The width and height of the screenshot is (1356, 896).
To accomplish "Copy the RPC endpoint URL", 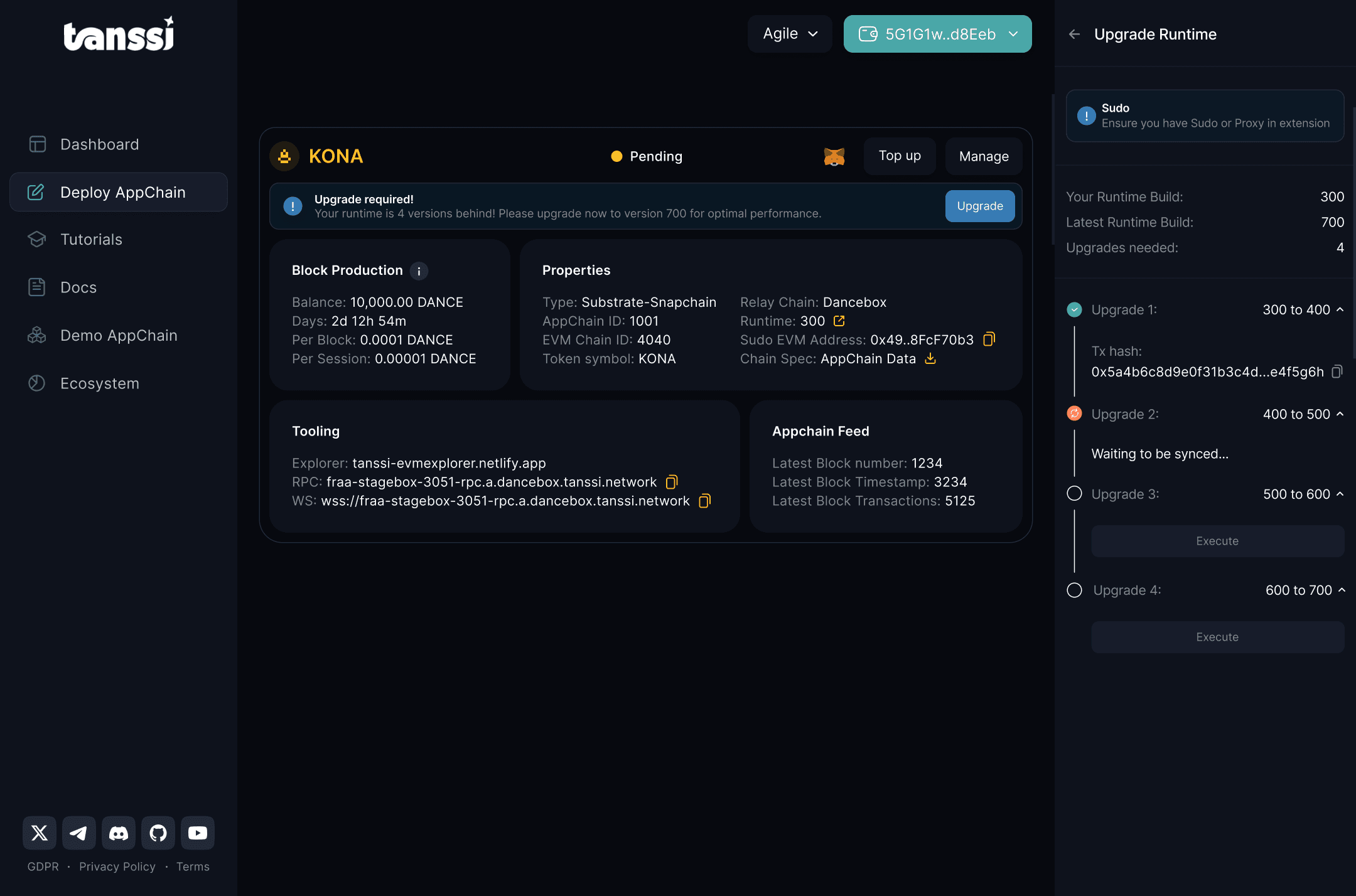I will tap(672, 482).
